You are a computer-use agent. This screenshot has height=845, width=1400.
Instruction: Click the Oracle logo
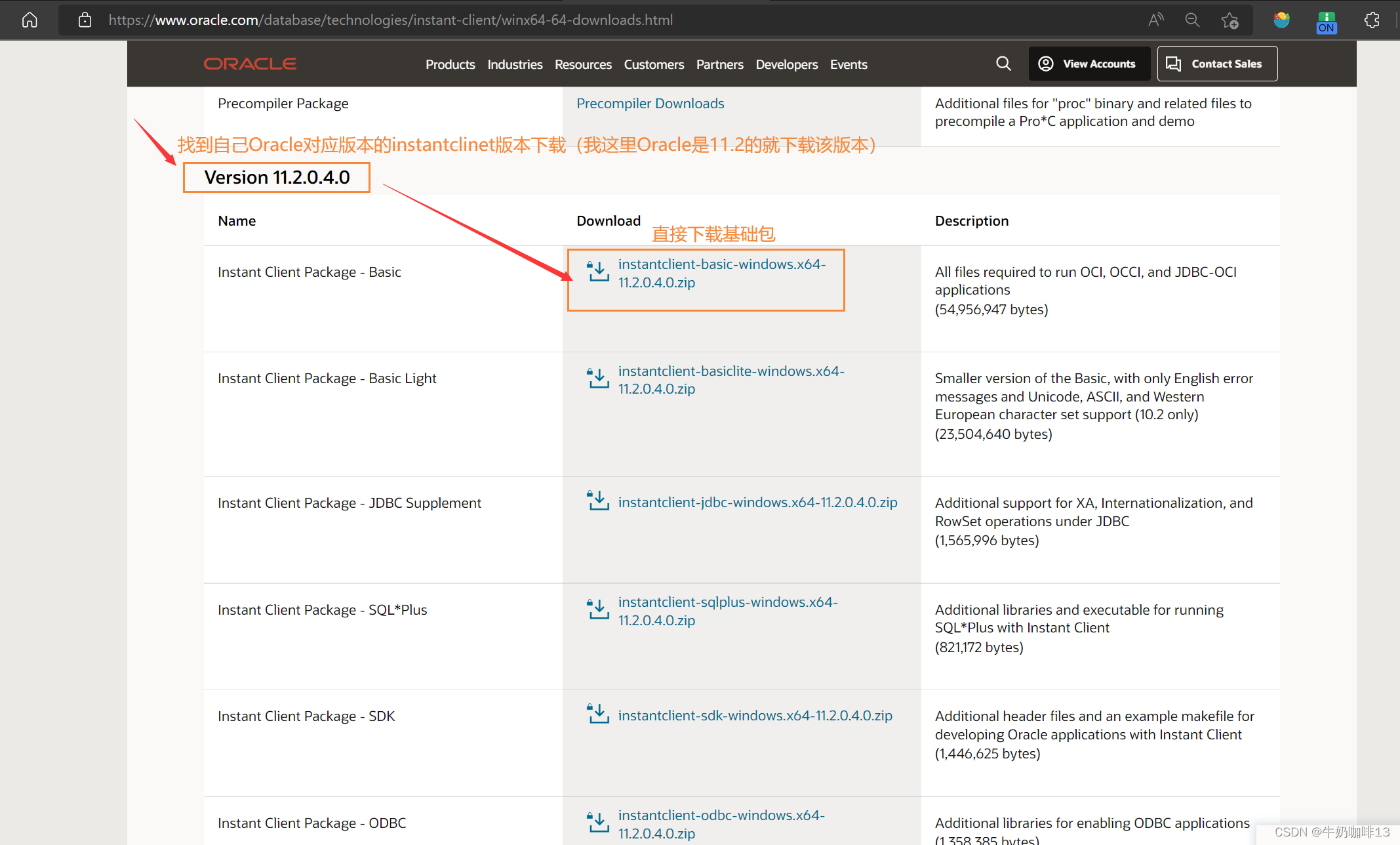(250, 64)
